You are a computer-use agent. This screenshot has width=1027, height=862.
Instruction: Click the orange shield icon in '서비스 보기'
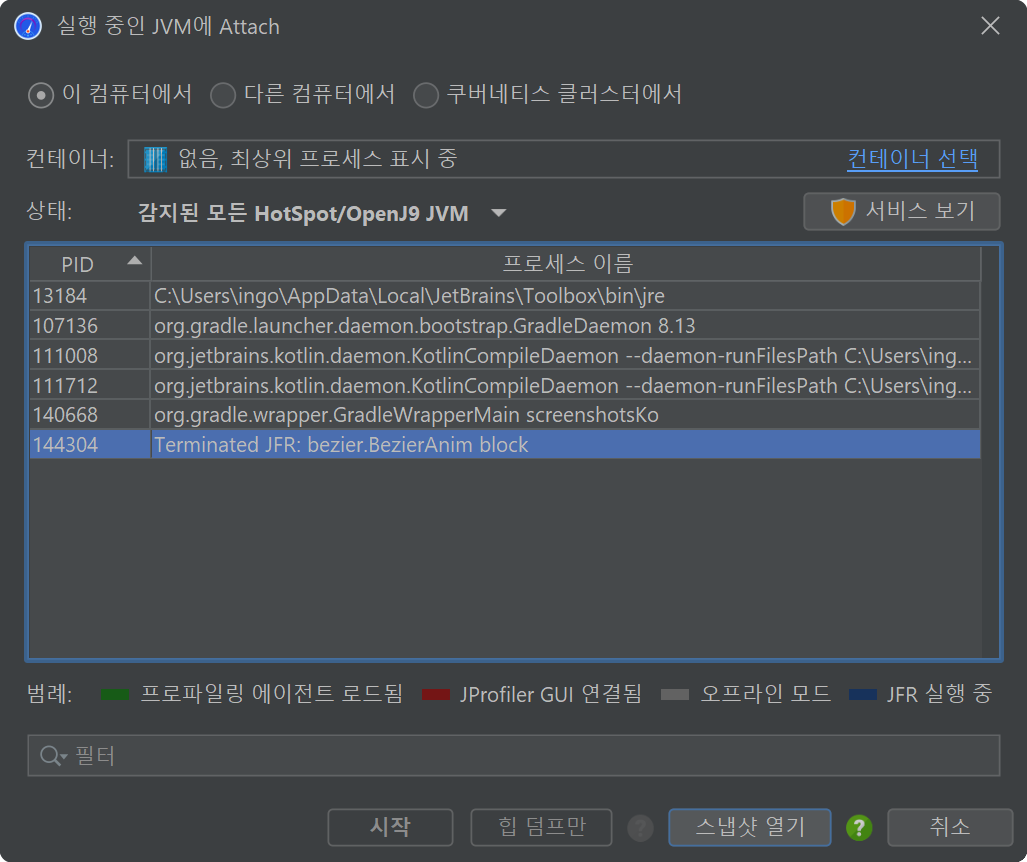pyautogui.click(x=843, y=211)
